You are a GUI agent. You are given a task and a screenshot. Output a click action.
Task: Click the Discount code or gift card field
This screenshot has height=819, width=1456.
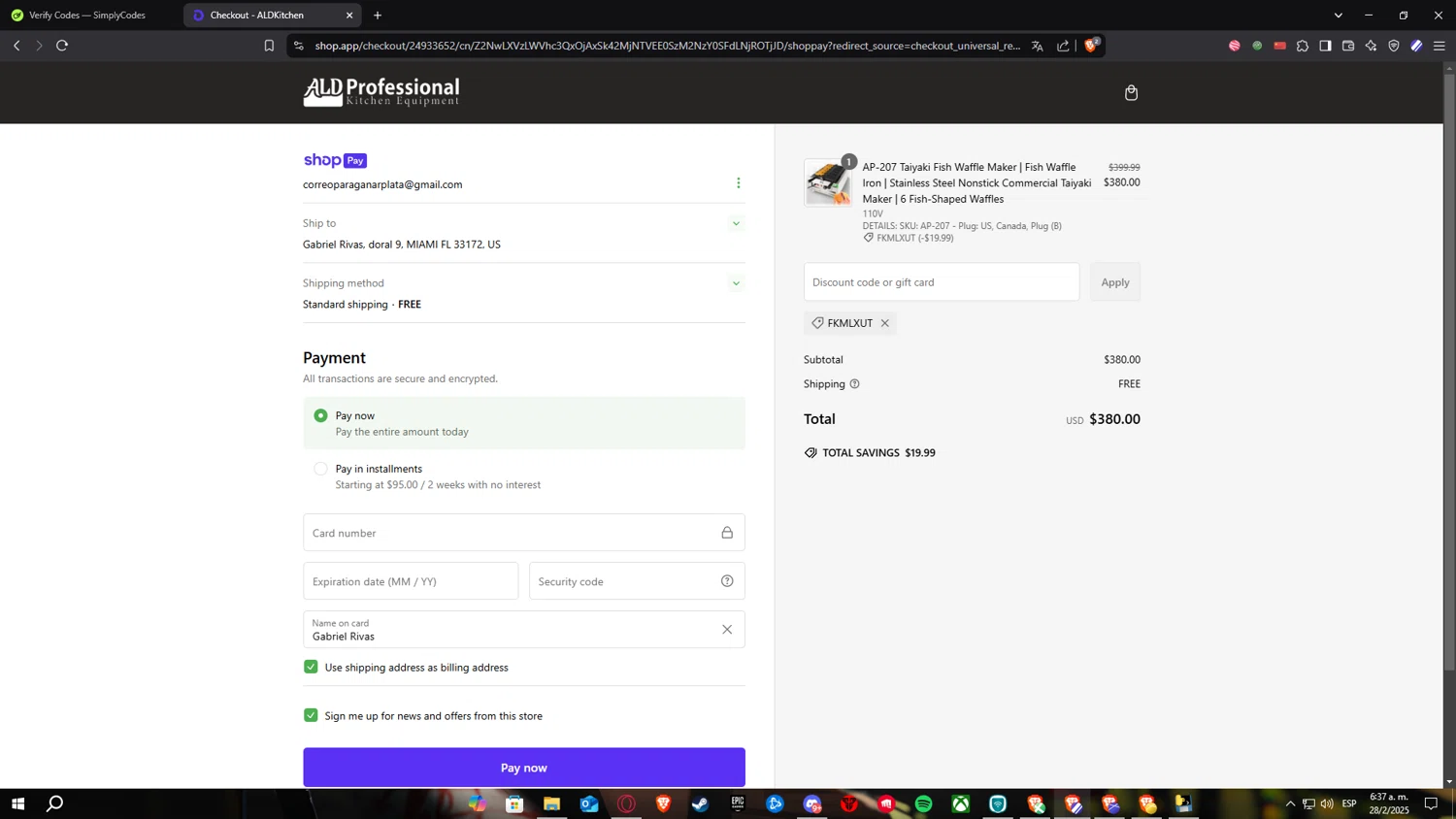pos(942,282)
